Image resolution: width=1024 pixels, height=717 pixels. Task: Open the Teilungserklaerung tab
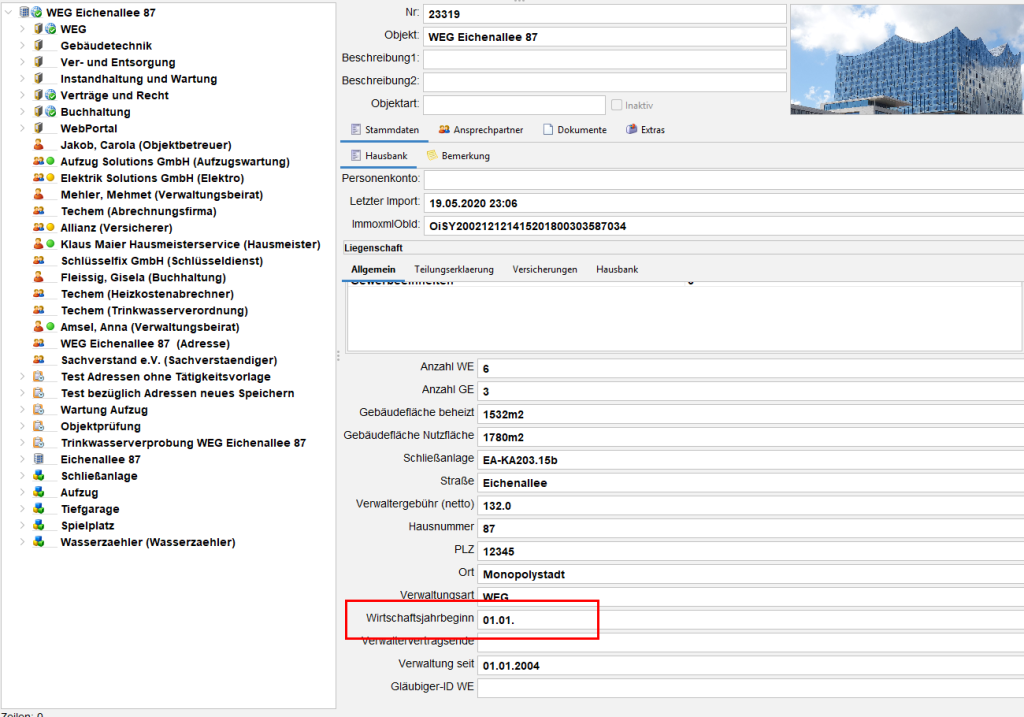[x=454, y=270]
